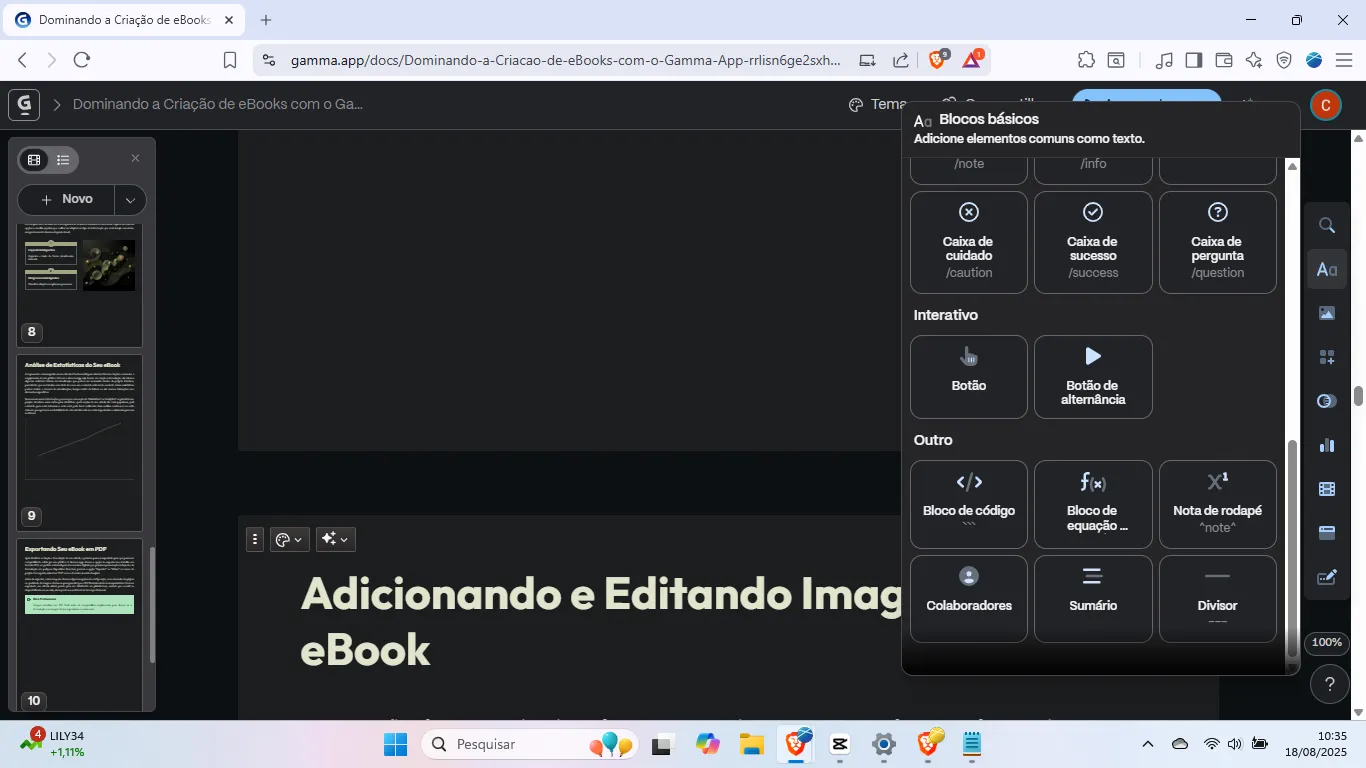Screen dimensions: 1366x768
Task: Open the Tema theme menu
Action: click(877, 104)
